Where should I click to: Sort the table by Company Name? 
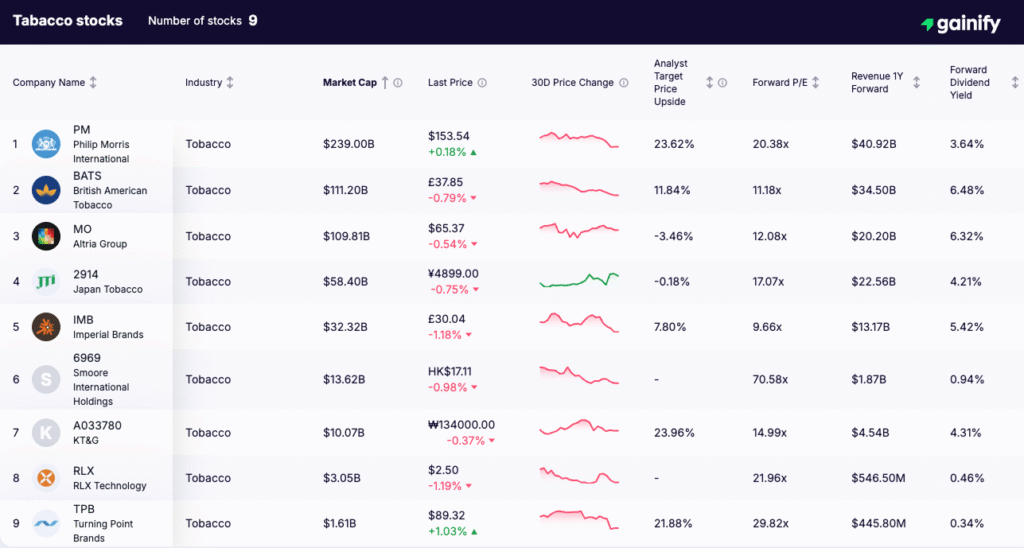pos(93,83)
